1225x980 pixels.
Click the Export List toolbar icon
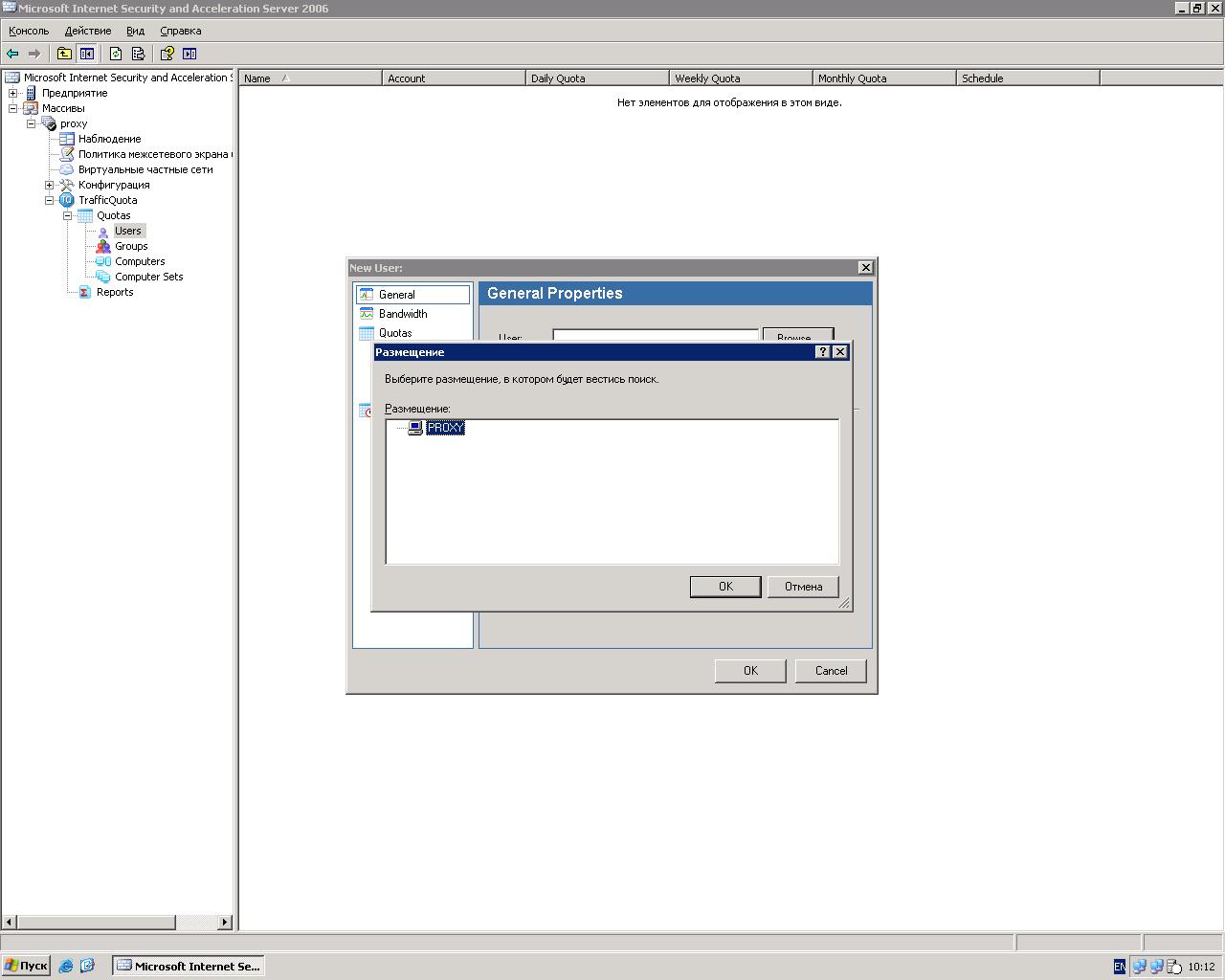click(138, 54)
